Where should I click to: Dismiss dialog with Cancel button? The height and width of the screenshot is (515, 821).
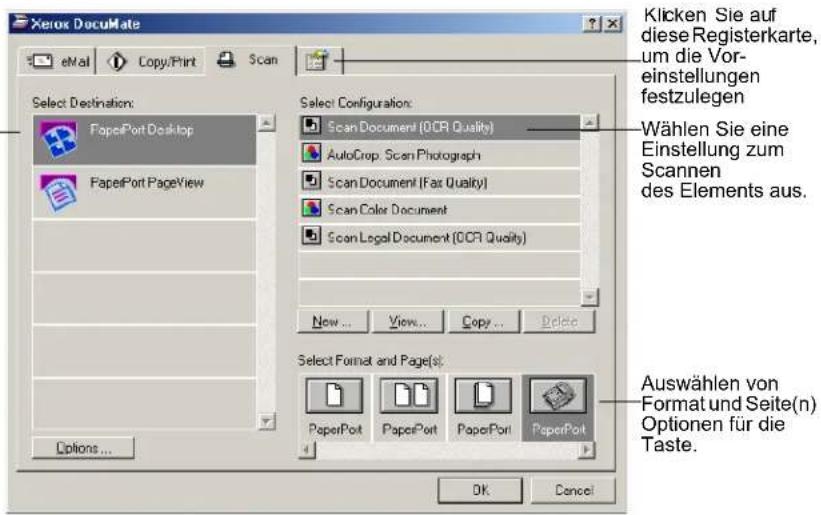(x=573, y=490)
